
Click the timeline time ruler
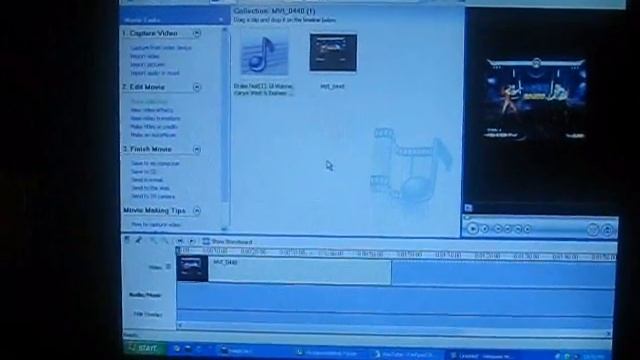395,253
